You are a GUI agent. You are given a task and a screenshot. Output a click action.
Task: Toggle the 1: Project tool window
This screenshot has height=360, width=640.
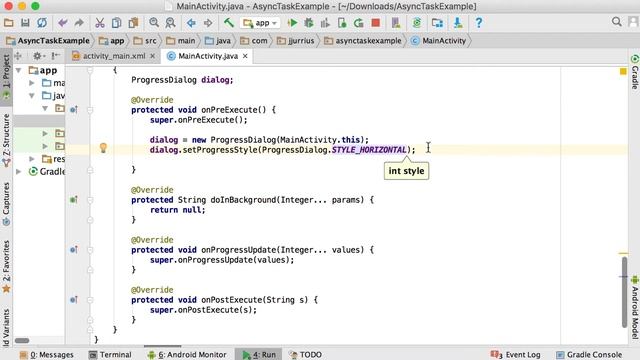[x=6, y=77]
